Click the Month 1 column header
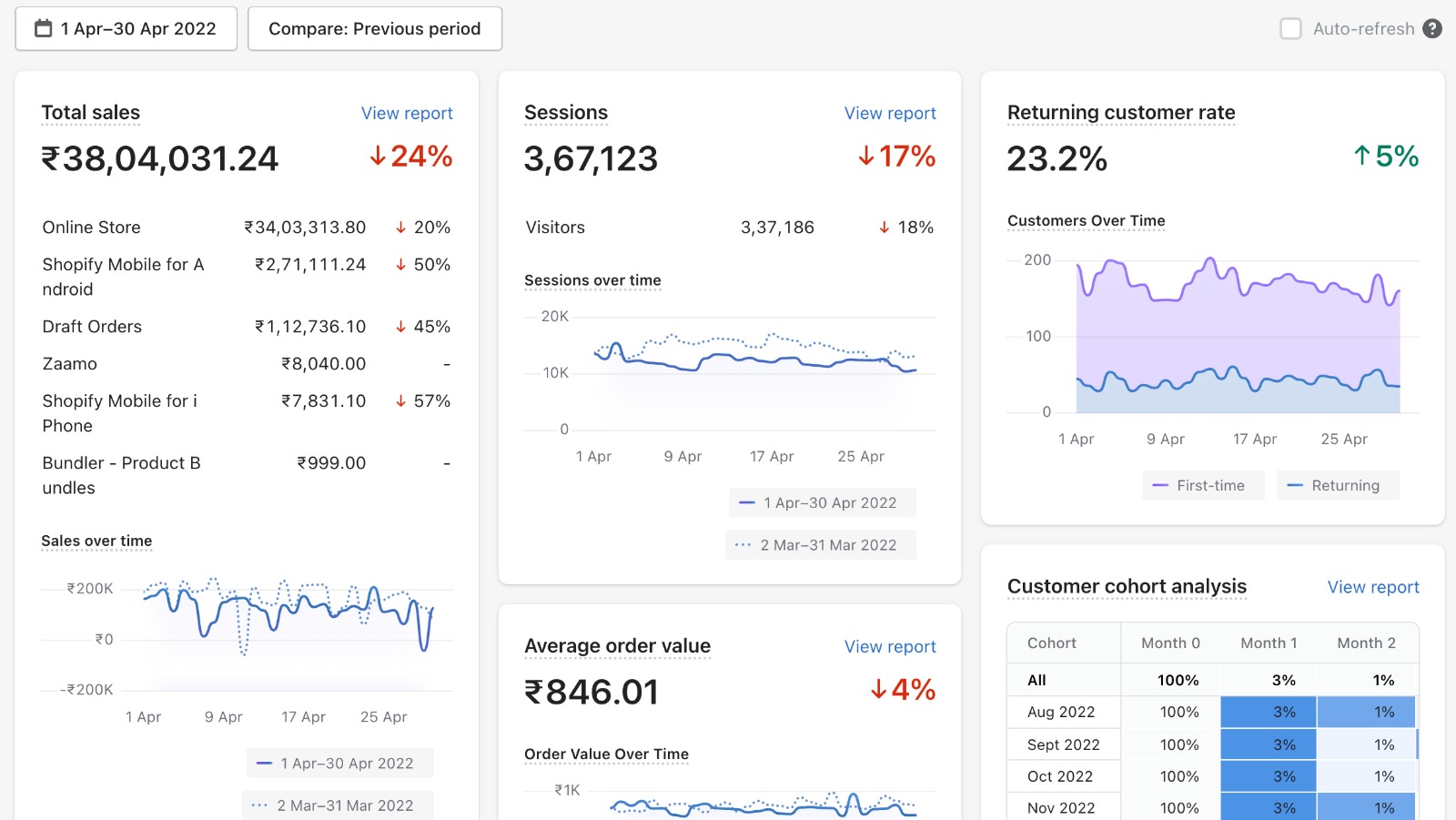 coord(1268,643)
